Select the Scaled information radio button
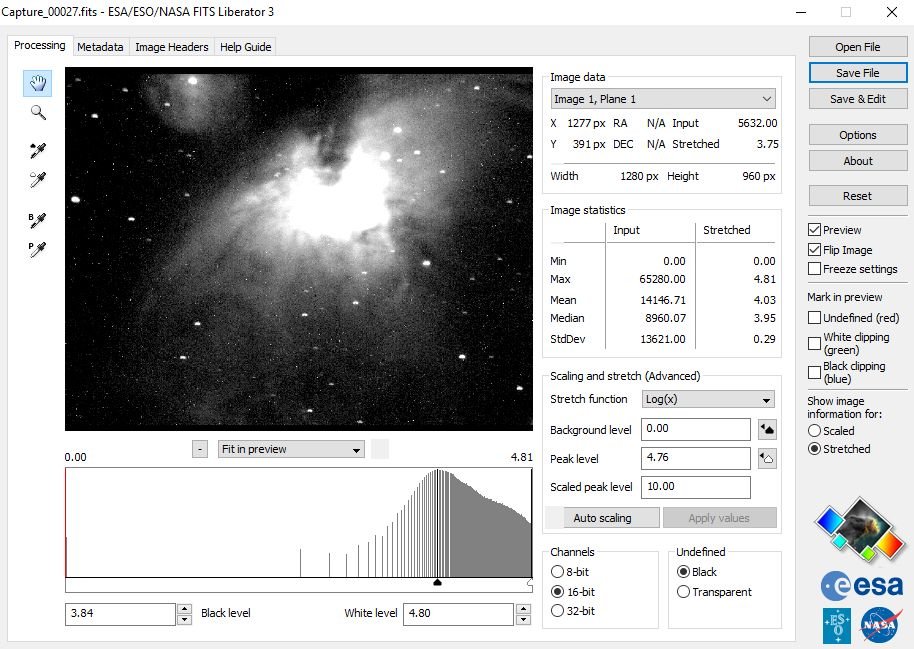The height and width of the screenshot is (649, 914). click(814, 431)
